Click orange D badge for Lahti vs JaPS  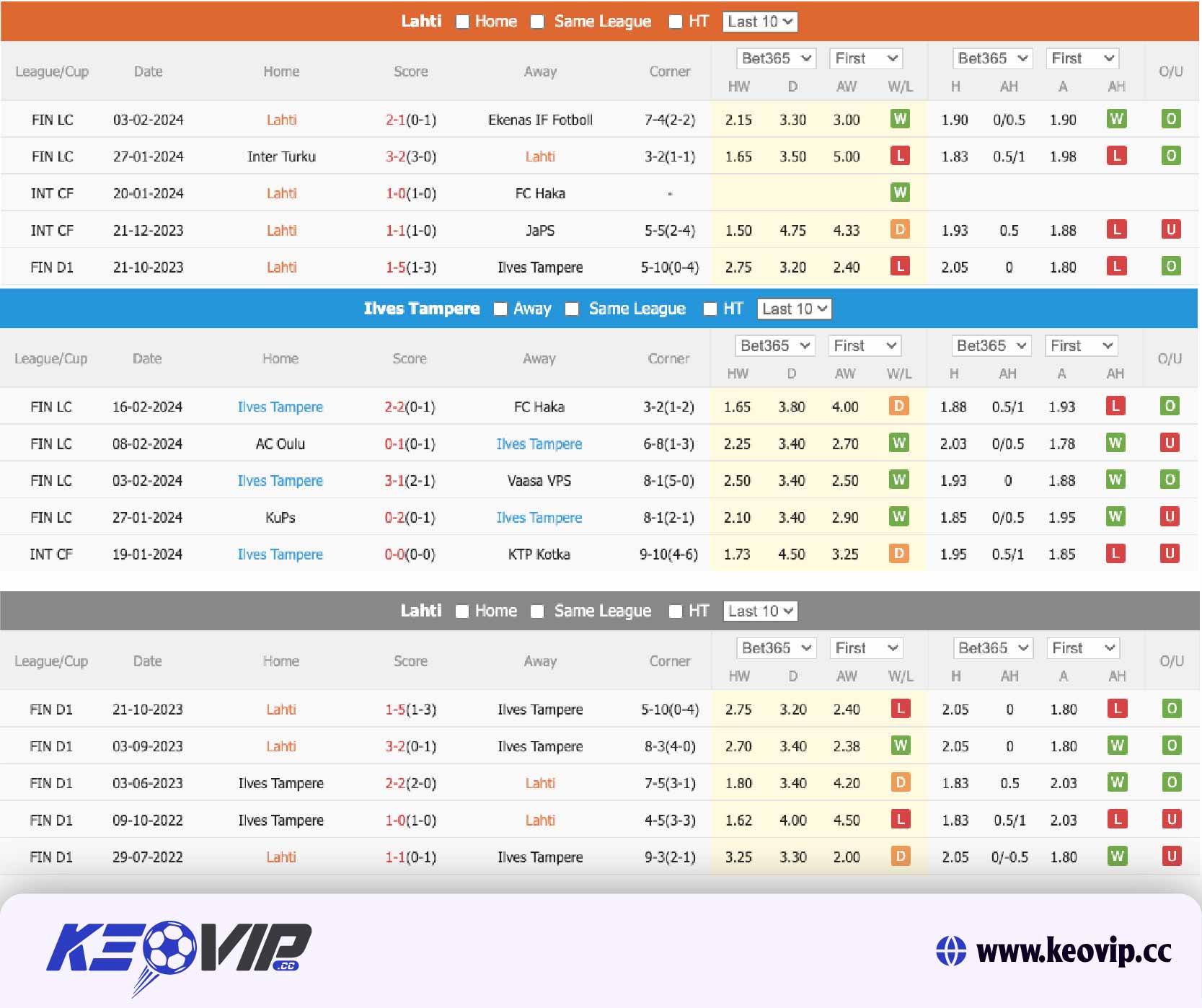point(899,230)
